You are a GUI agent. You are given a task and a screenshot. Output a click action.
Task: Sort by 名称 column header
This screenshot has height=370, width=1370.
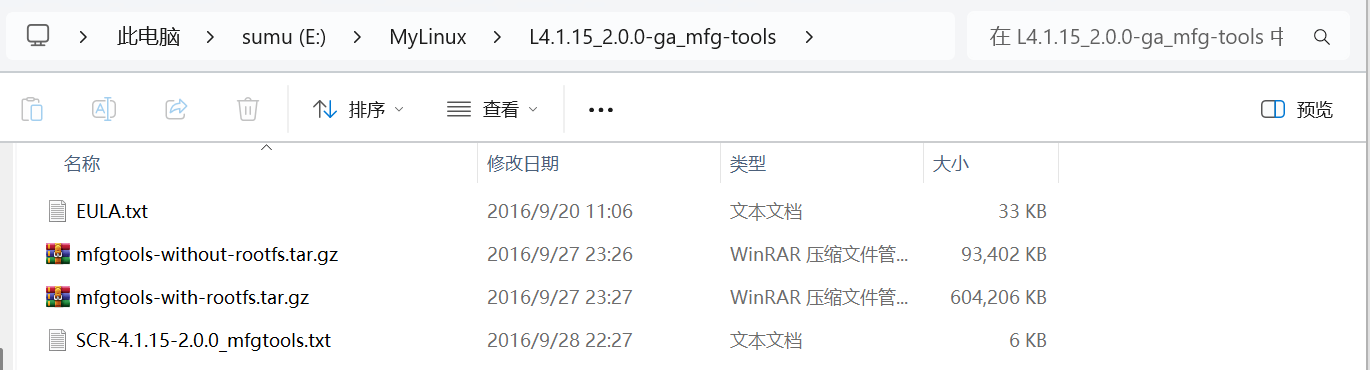(82, 164)
